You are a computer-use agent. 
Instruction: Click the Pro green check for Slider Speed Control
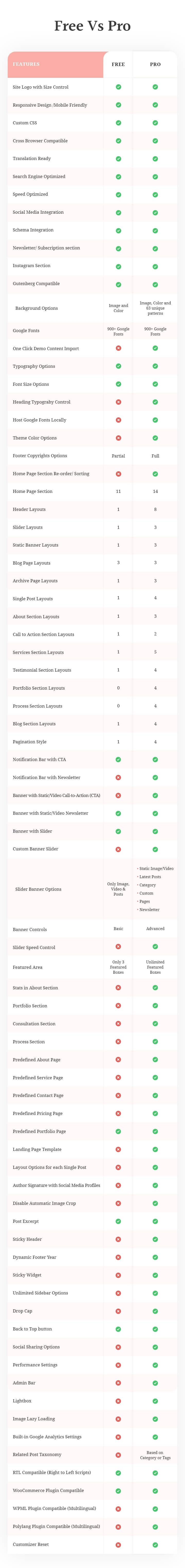155,946
